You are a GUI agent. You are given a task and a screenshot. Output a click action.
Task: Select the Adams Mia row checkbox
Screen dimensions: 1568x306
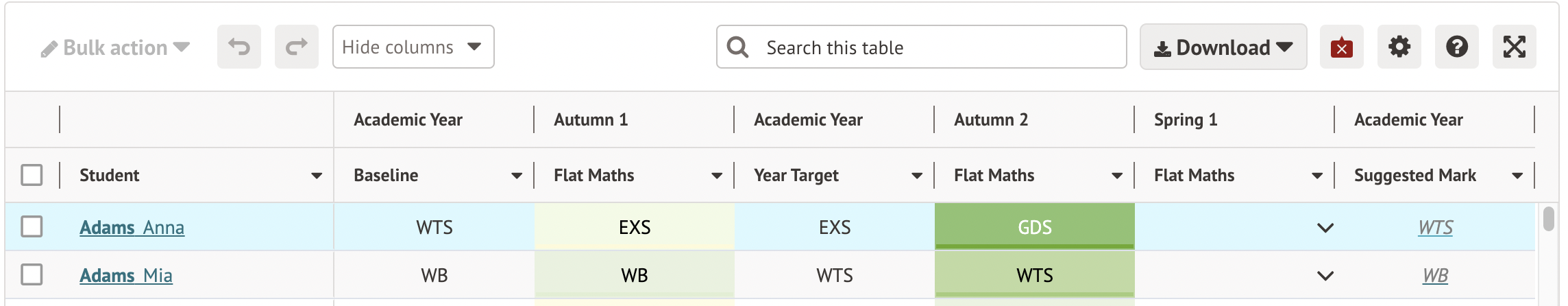point(32,274)
